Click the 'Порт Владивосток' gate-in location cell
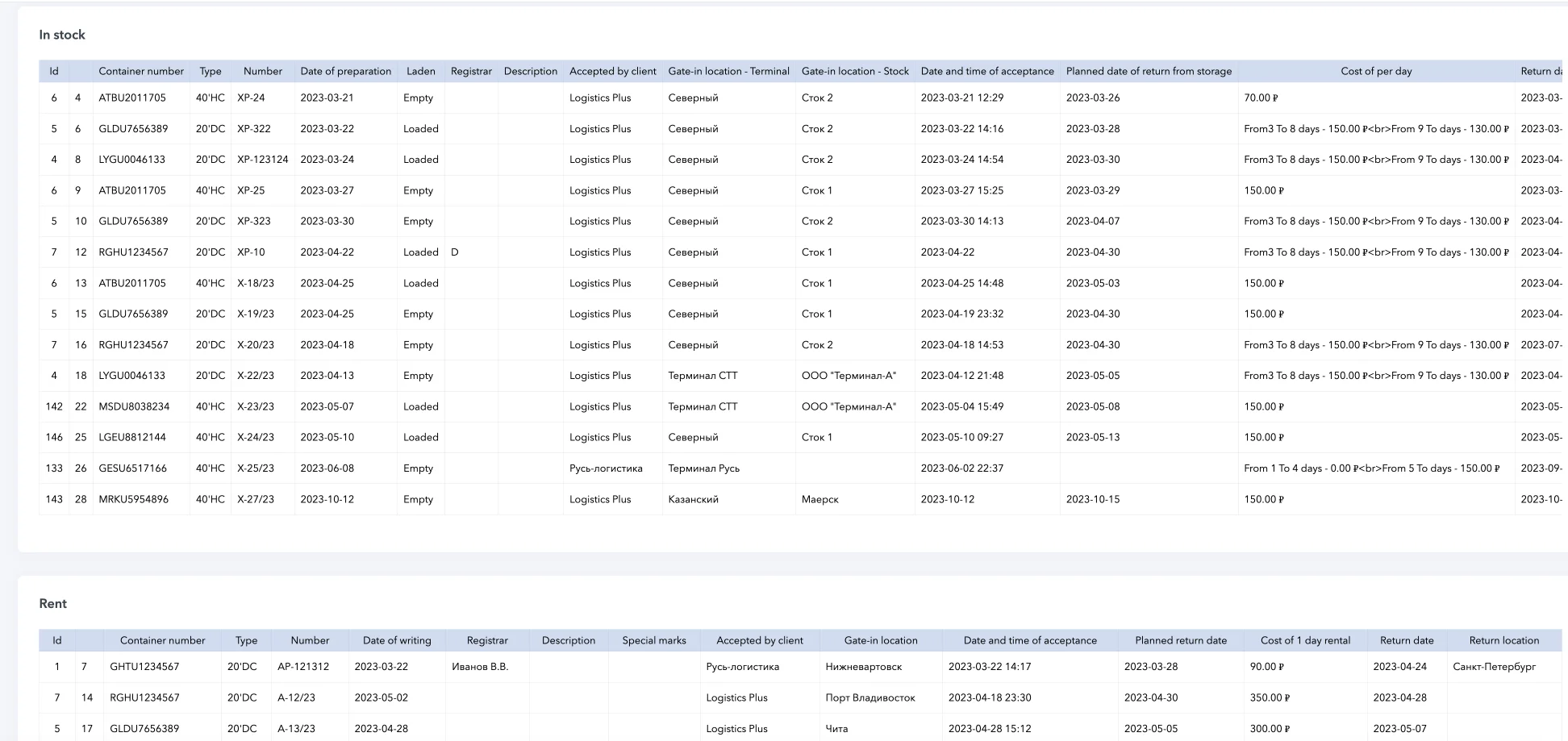 (x=869, y=697)
